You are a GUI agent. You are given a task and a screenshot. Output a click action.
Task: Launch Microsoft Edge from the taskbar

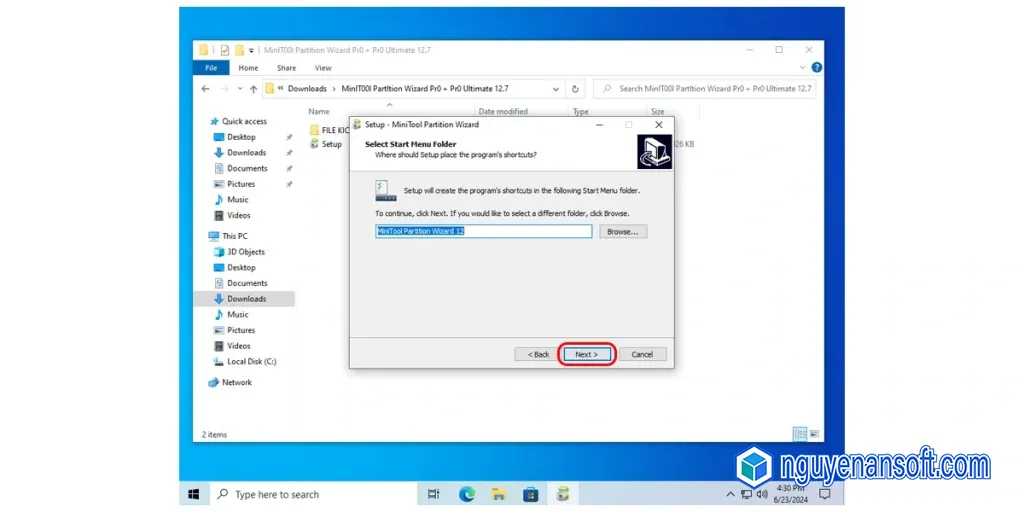pos(466,494)
